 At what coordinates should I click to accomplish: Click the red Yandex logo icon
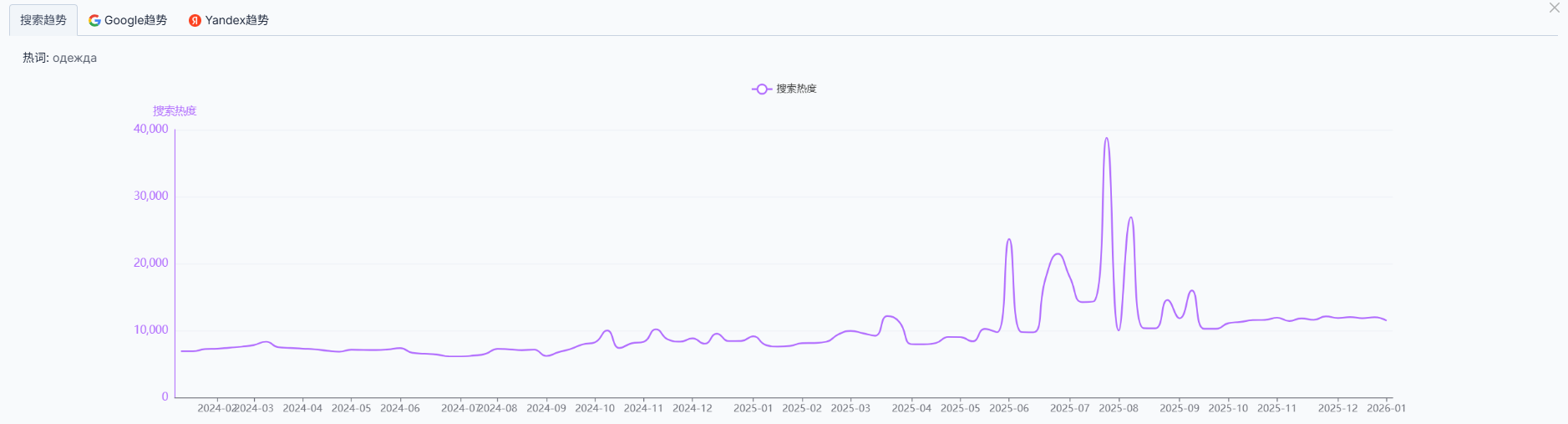tap(195, 20)
